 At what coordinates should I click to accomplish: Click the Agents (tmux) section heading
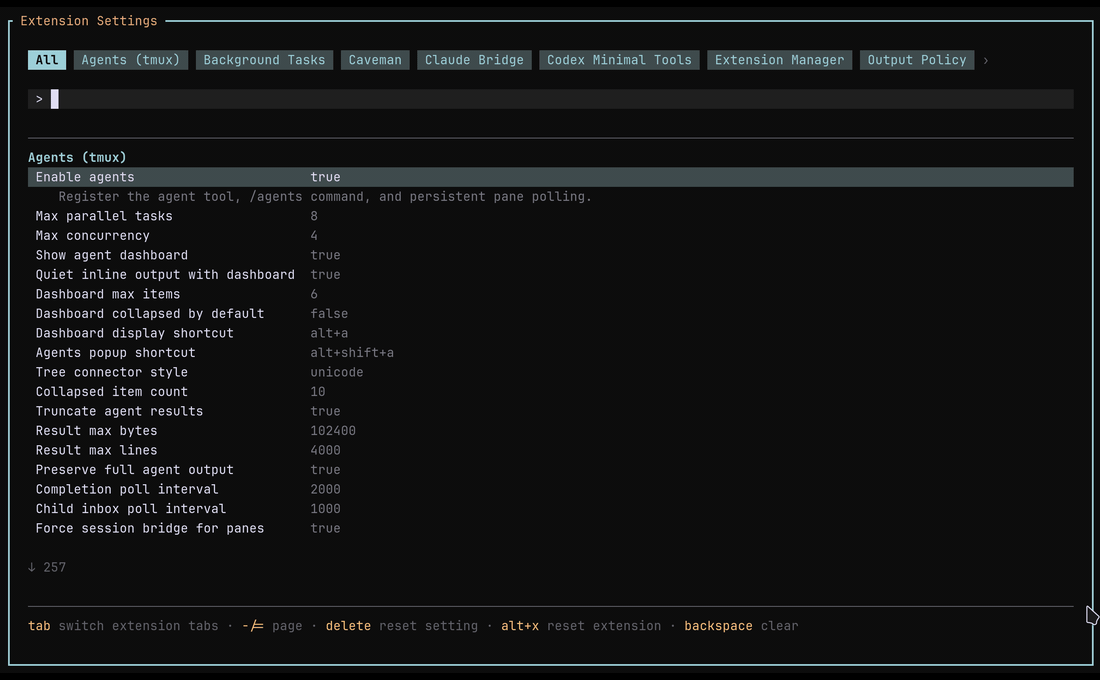coord(77,157)
